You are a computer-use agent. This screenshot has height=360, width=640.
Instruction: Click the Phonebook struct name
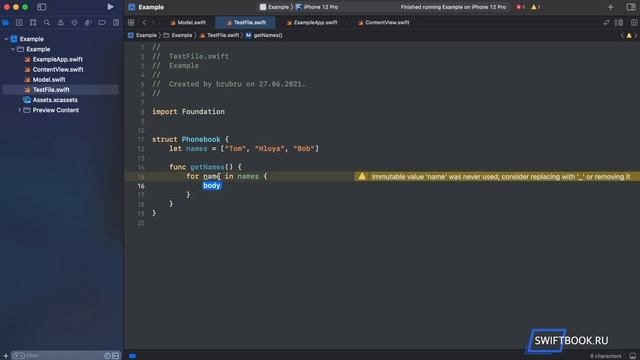(x=201, y=140)
